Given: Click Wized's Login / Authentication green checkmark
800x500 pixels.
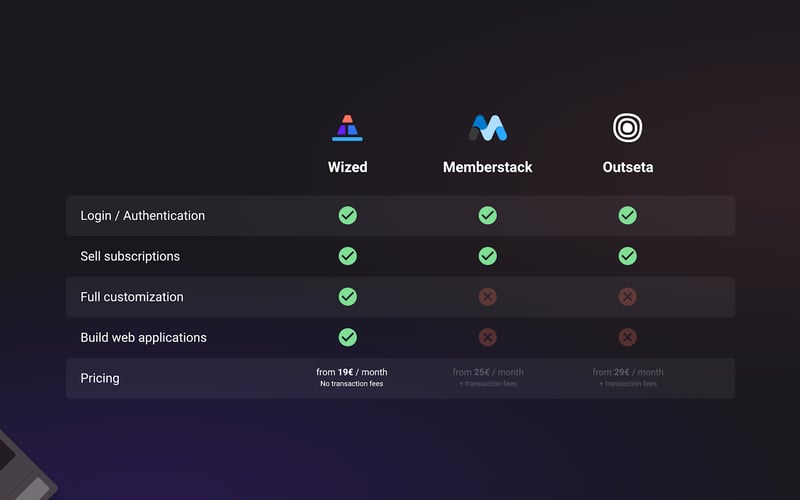Looking at the screenshot, I should (x=348, y=215).
